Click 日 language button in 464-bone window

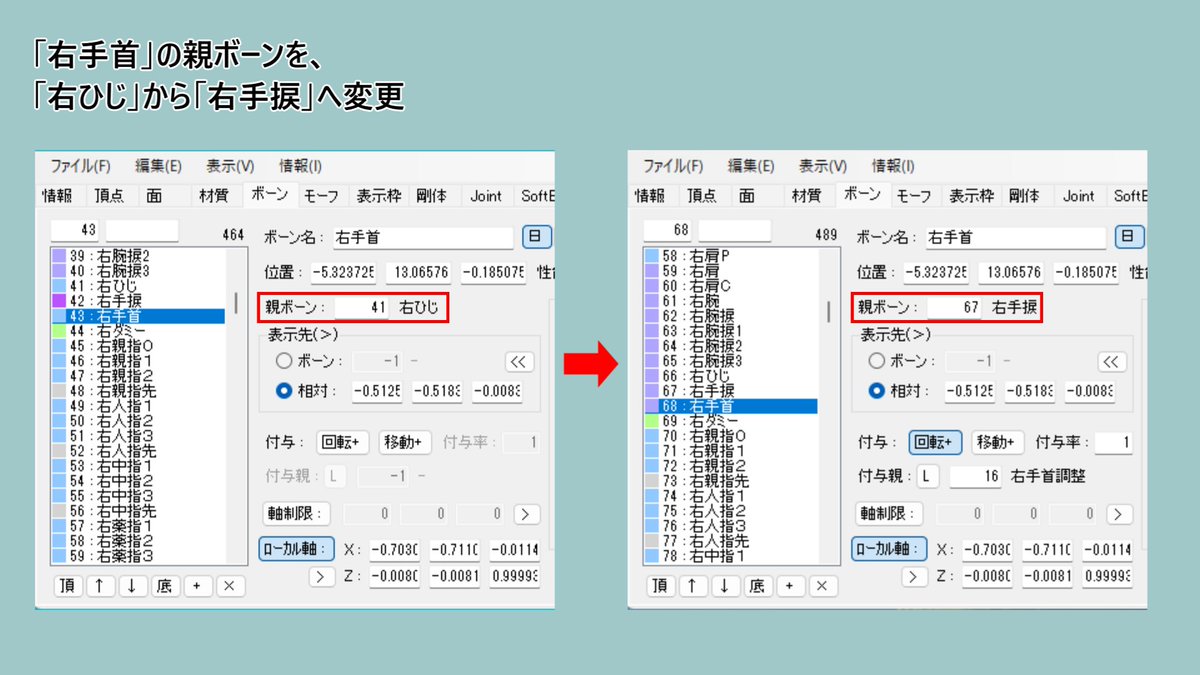pos(536,237)
